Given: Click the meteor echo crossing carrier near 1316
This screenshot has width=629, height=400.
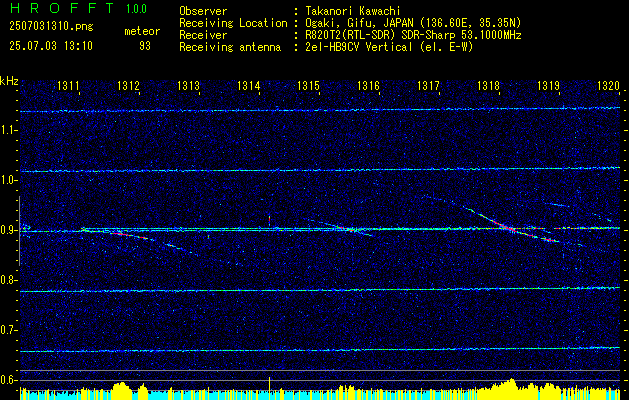Looking at the screenshot, I should (x=348, y=229).
